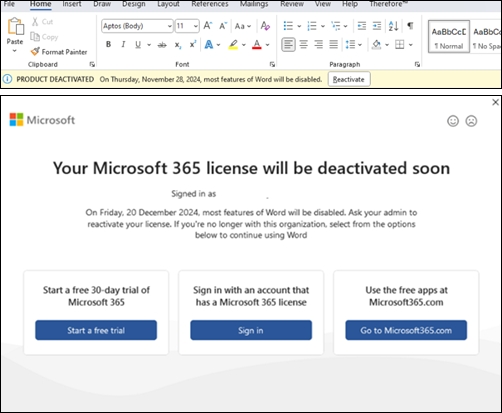Screen dimensions: 502x413
Task: Toggle italic formatting
Action: (x=123, y=44)
